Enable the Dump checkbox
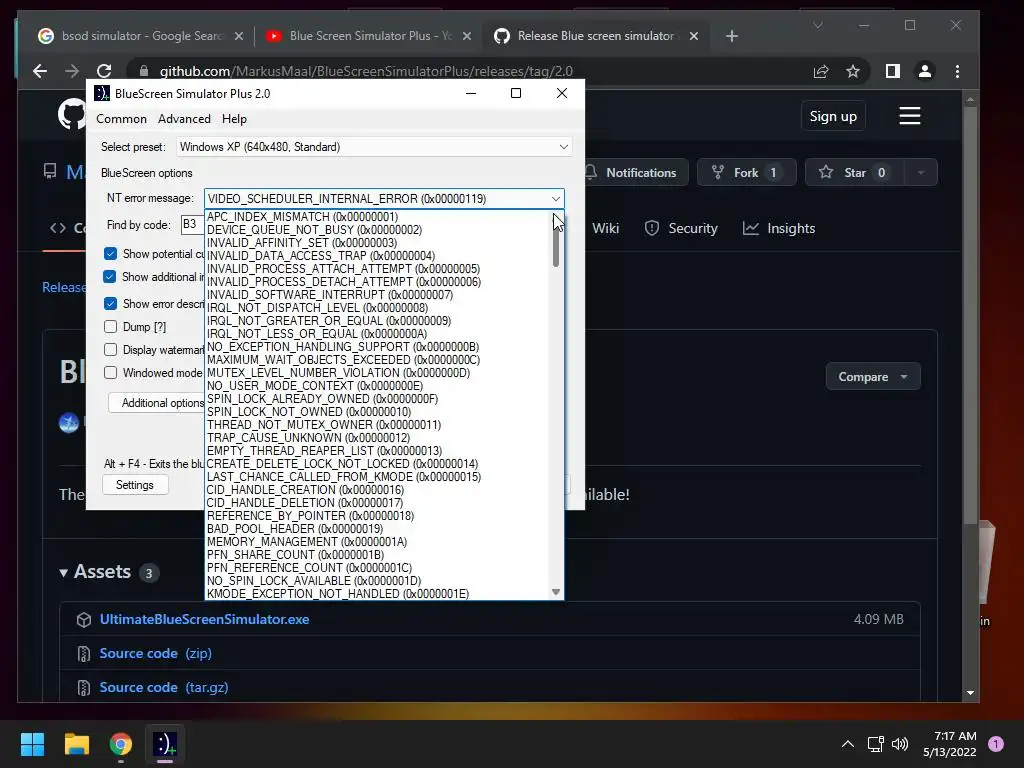Screen dimensions: 1024x768 coord(110,327)
